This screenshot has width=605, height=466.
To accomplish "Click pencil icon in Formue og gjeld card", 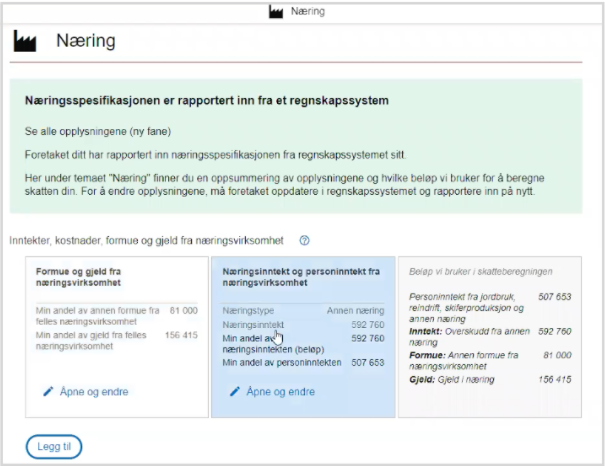I will (x=48, y=392).
